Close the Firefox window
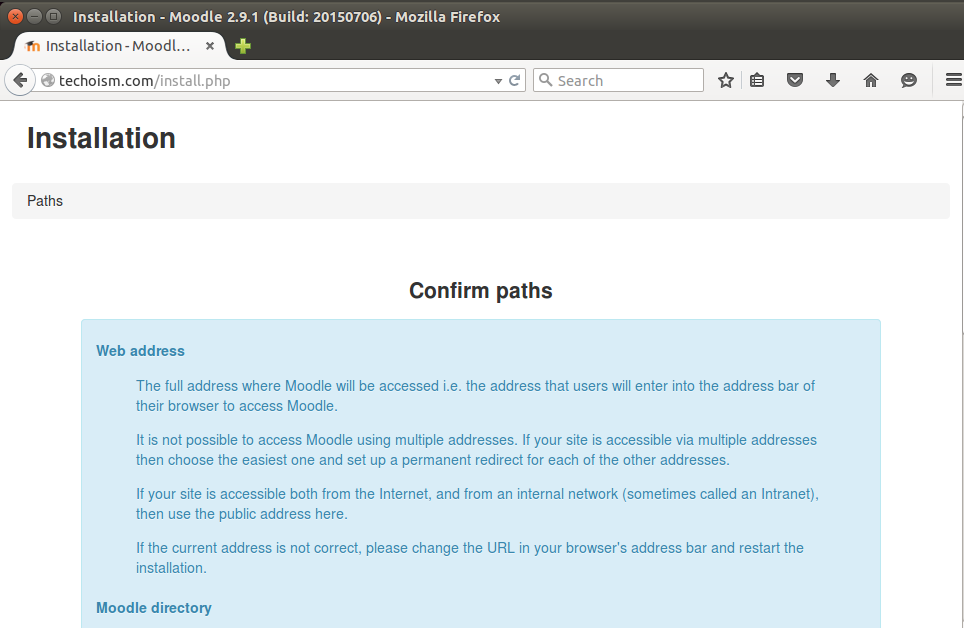Screen dimensions: 964x628 coord(15,16)
